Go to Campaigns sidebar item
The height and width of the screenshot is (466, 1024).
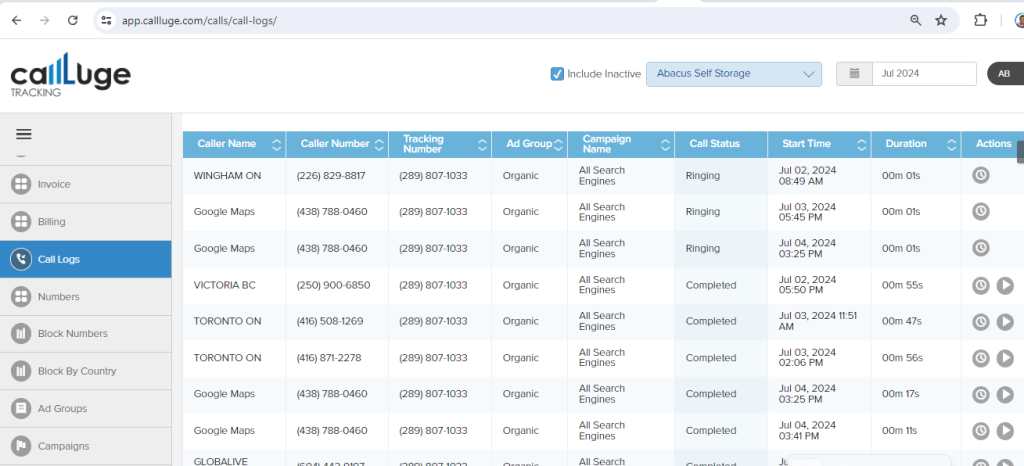[63, 446]
